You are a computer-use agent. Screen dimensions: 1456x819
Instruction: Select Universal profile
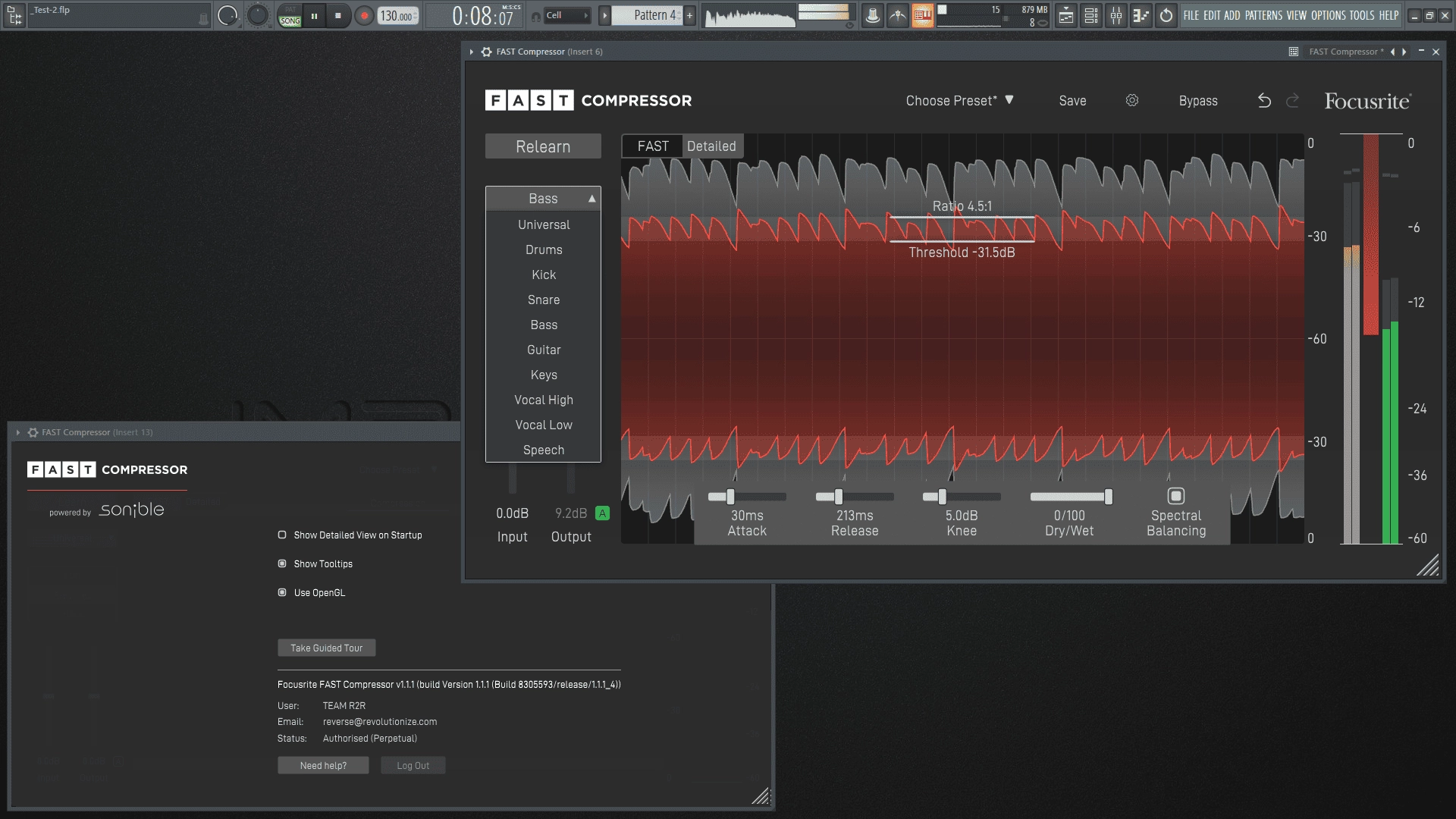[x=544, y=224]
